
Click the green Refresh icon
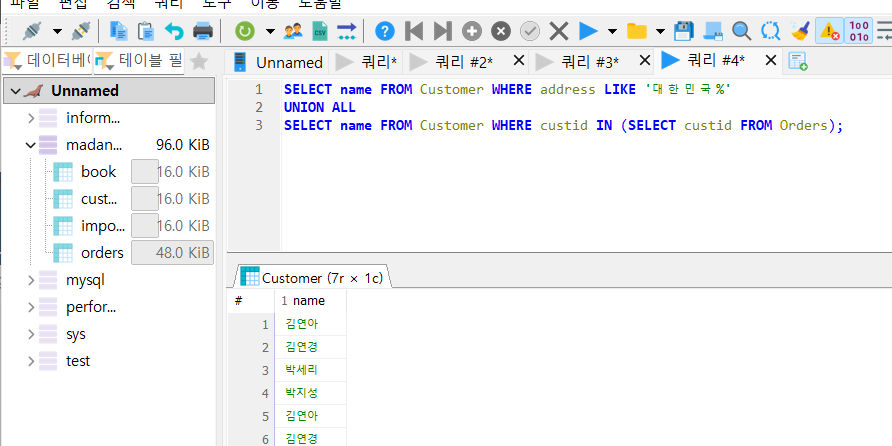tap(245, 31)
